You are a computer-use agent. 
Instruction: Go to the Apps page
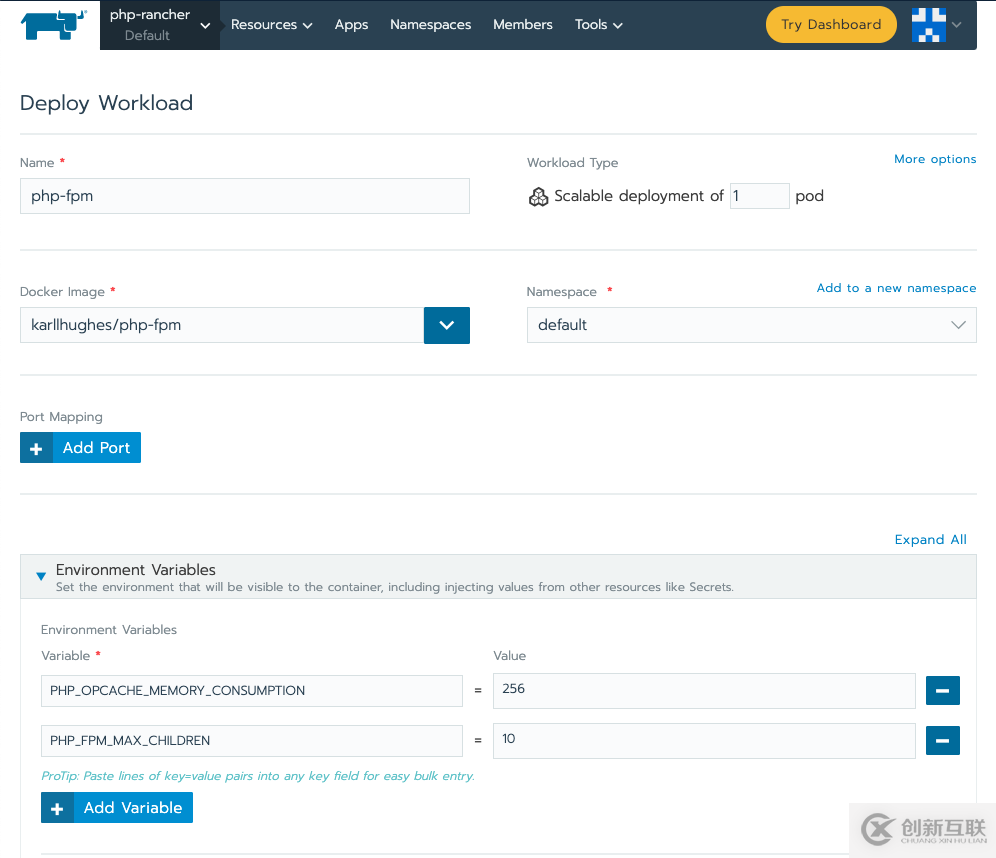point(351,25)
